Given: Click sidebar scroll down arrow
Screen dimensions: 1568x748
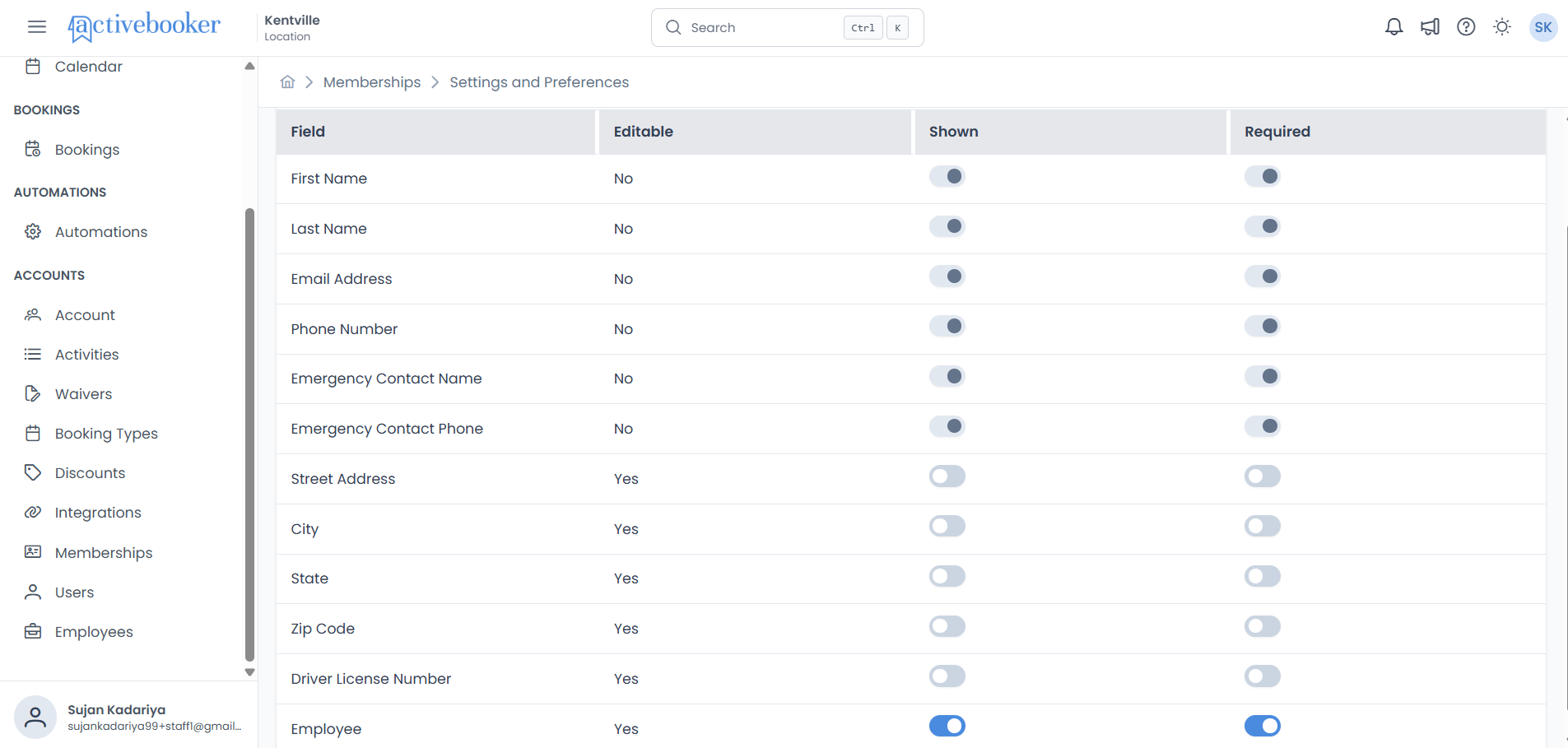Looking at the screenshot, I should (x=249, y=672).
